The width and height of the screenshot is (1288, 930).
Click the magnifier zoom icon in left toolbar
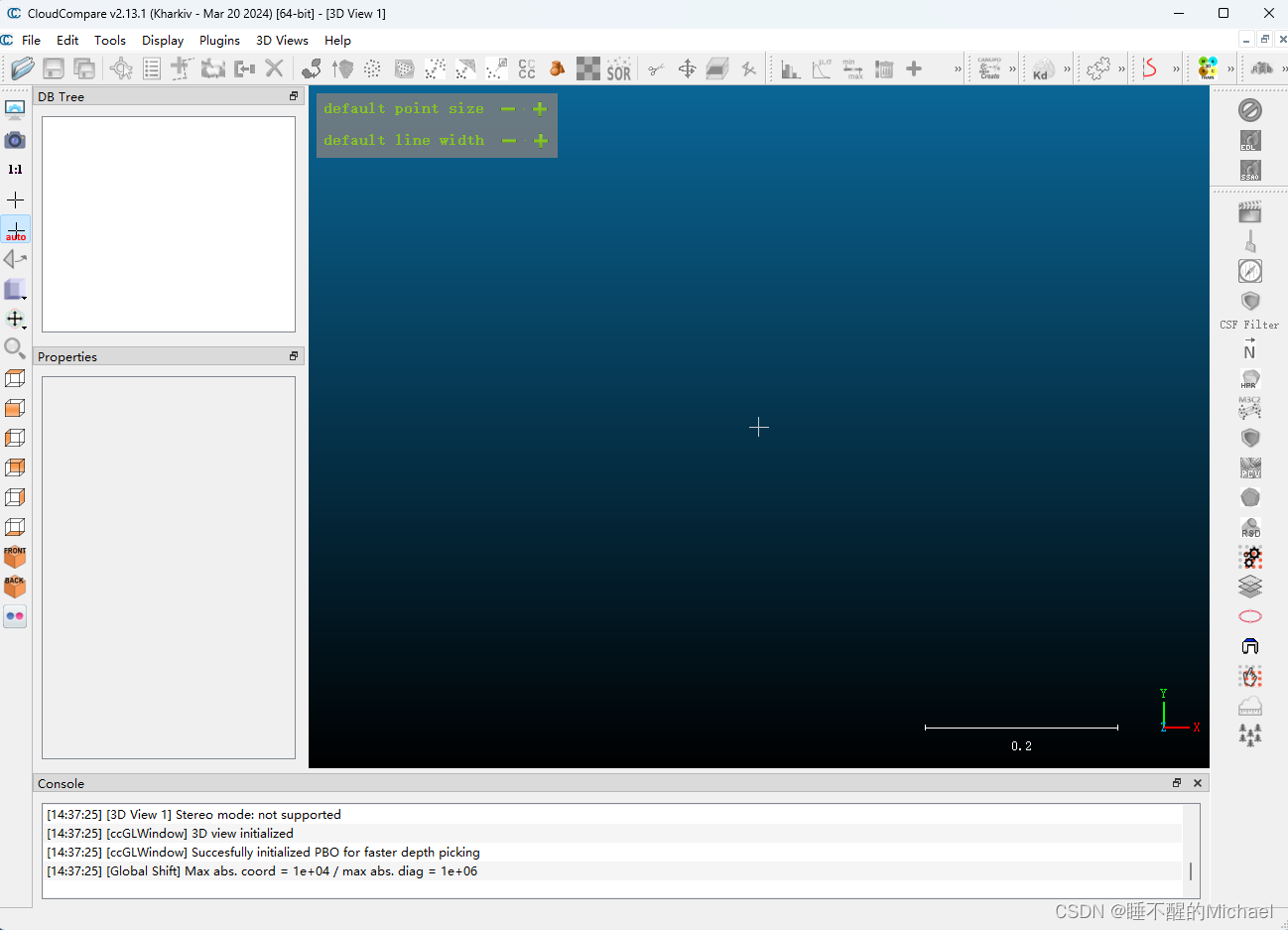click(15, 348)
